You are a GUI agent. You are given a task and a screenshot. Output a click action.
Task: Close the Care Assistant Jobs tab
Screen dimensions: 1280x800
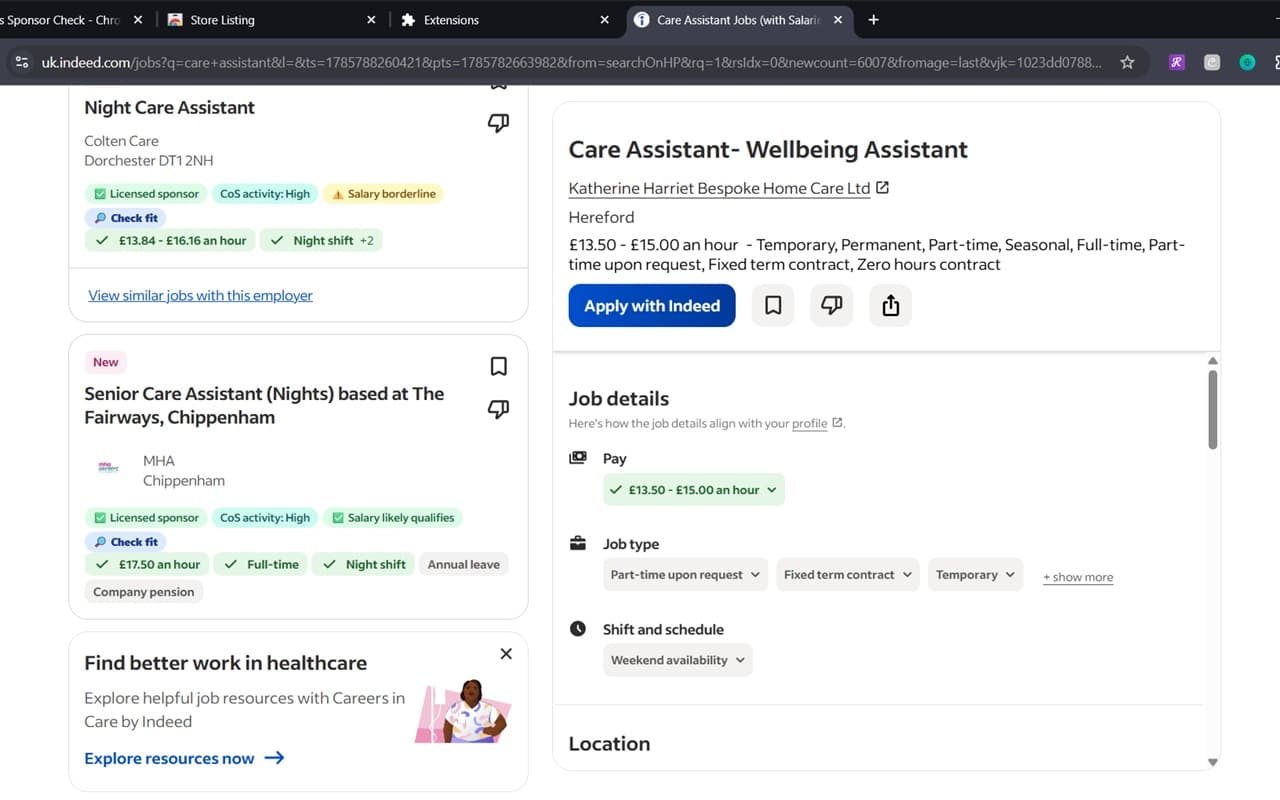coord(838,20)
